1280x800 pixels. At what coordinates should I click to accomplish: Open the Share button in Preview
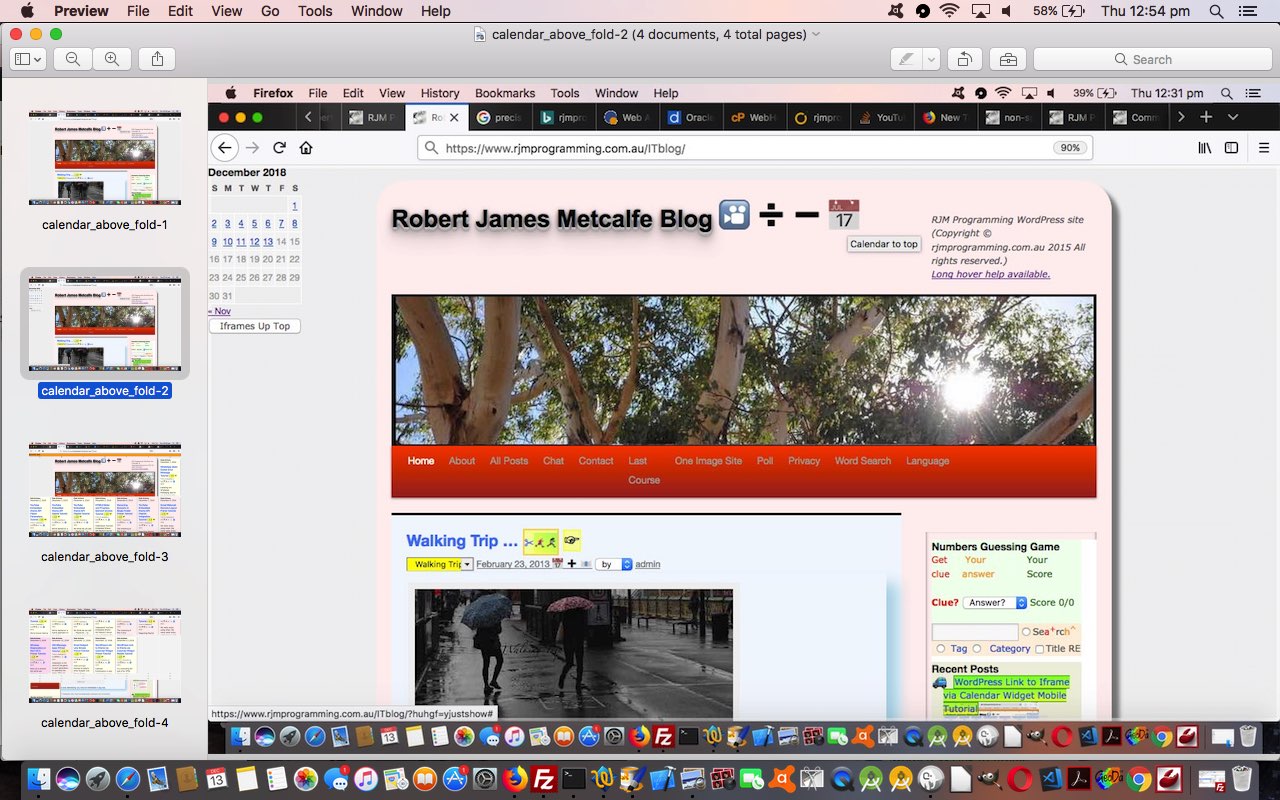click(x=157, y=59)
